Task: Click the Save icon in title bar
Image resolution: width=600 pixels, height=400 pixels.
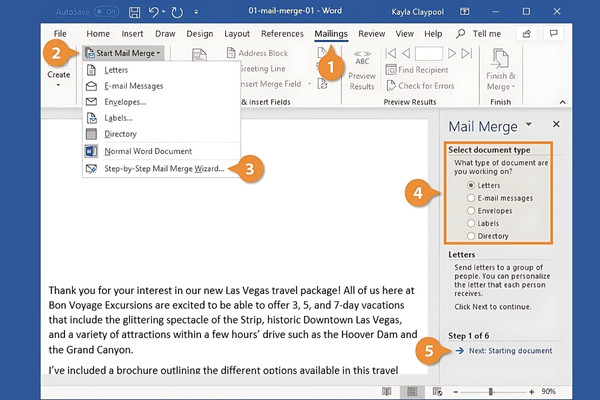Action: coord(134,12)
